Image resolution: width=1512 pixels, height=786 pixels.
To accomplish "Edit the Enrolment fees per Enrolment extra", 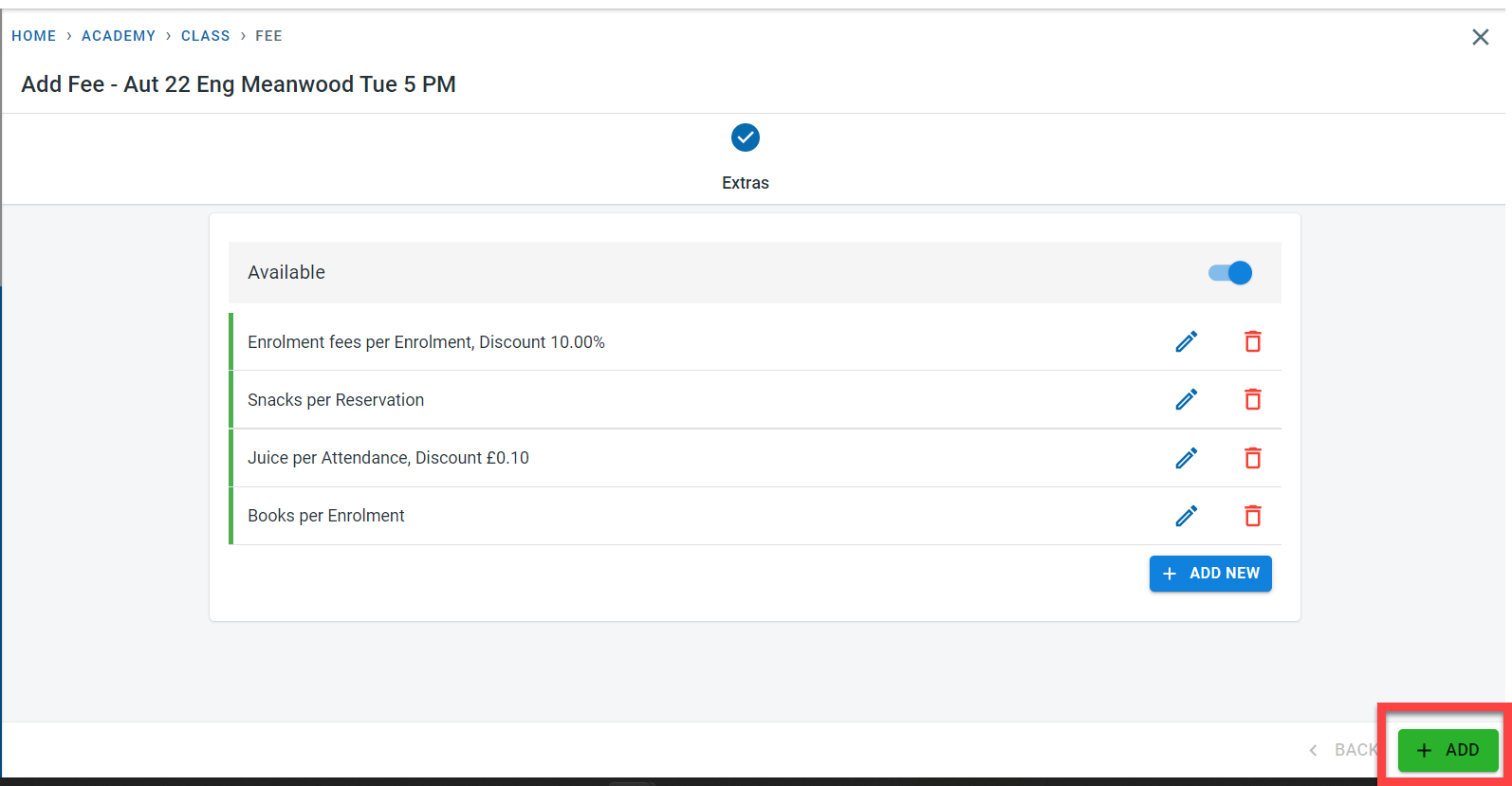I will tap(1186, 342).
